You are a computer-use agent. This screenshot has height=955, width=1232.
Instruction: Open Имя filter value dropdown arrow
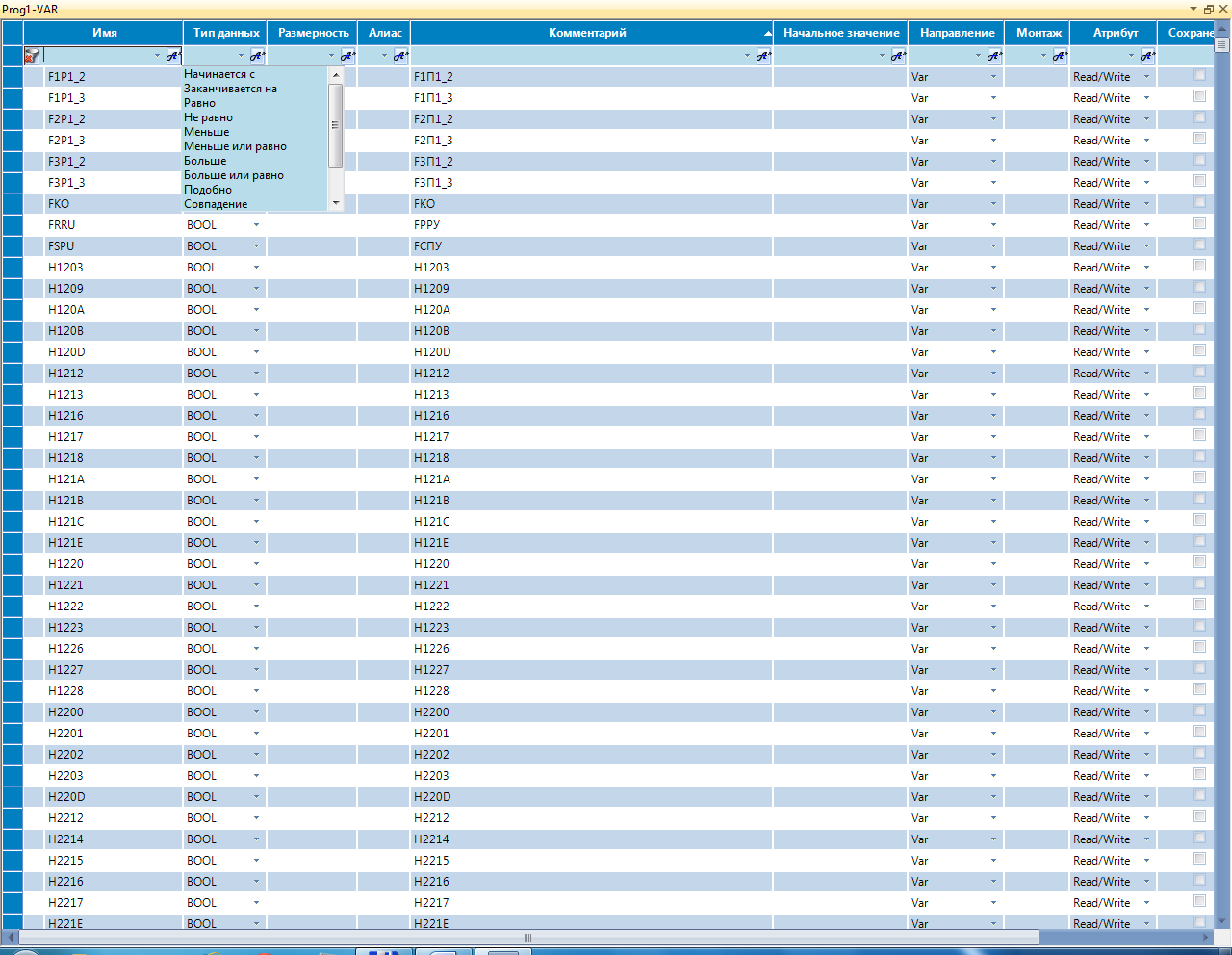coord(158,56)
